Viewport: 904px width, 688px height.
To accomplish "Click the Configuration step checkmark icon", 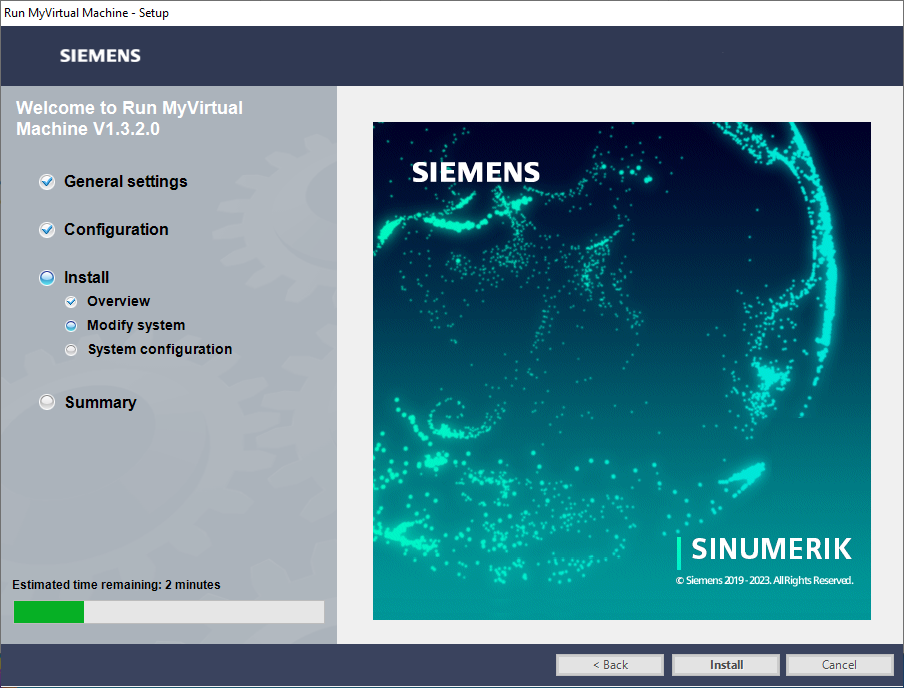I will pos(47,230).
